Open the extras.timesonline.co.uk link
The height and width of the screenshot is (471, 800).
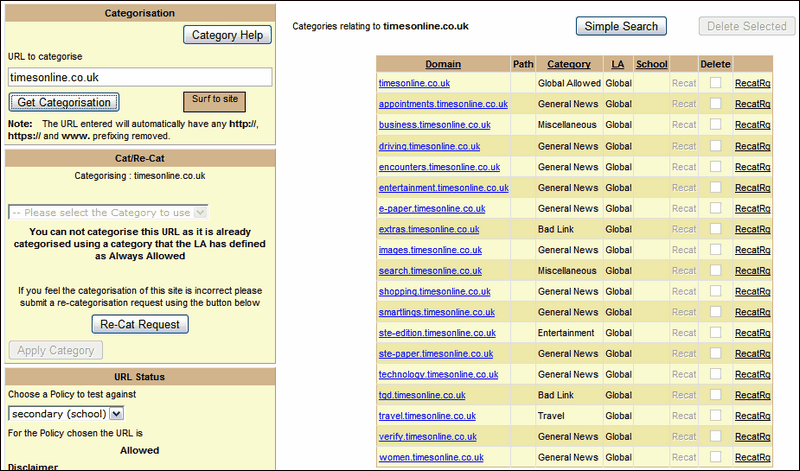pyautogui.click(x=429, y=230)
